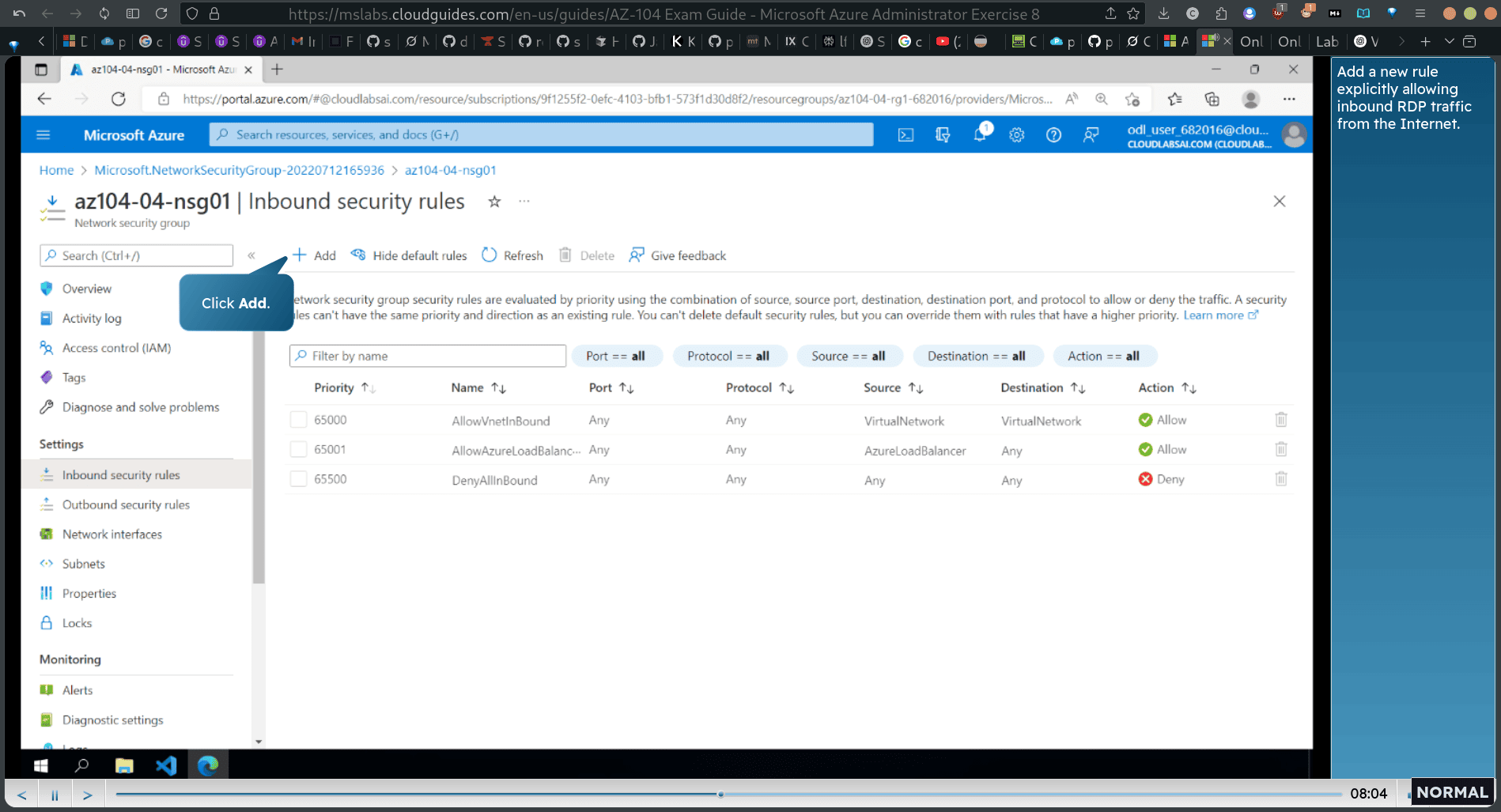Open Locks in the left menu

coord(77,623)
